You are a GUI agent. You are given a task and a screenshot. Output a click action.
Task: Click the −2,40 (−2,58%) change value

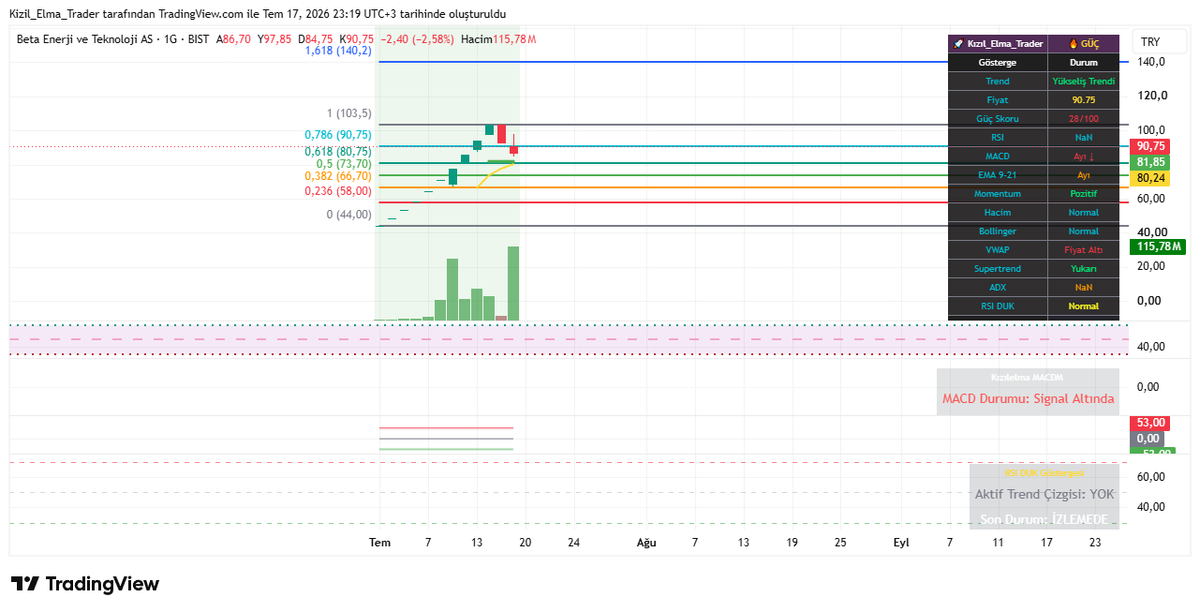pyautogui.click(x=417, y=39)
